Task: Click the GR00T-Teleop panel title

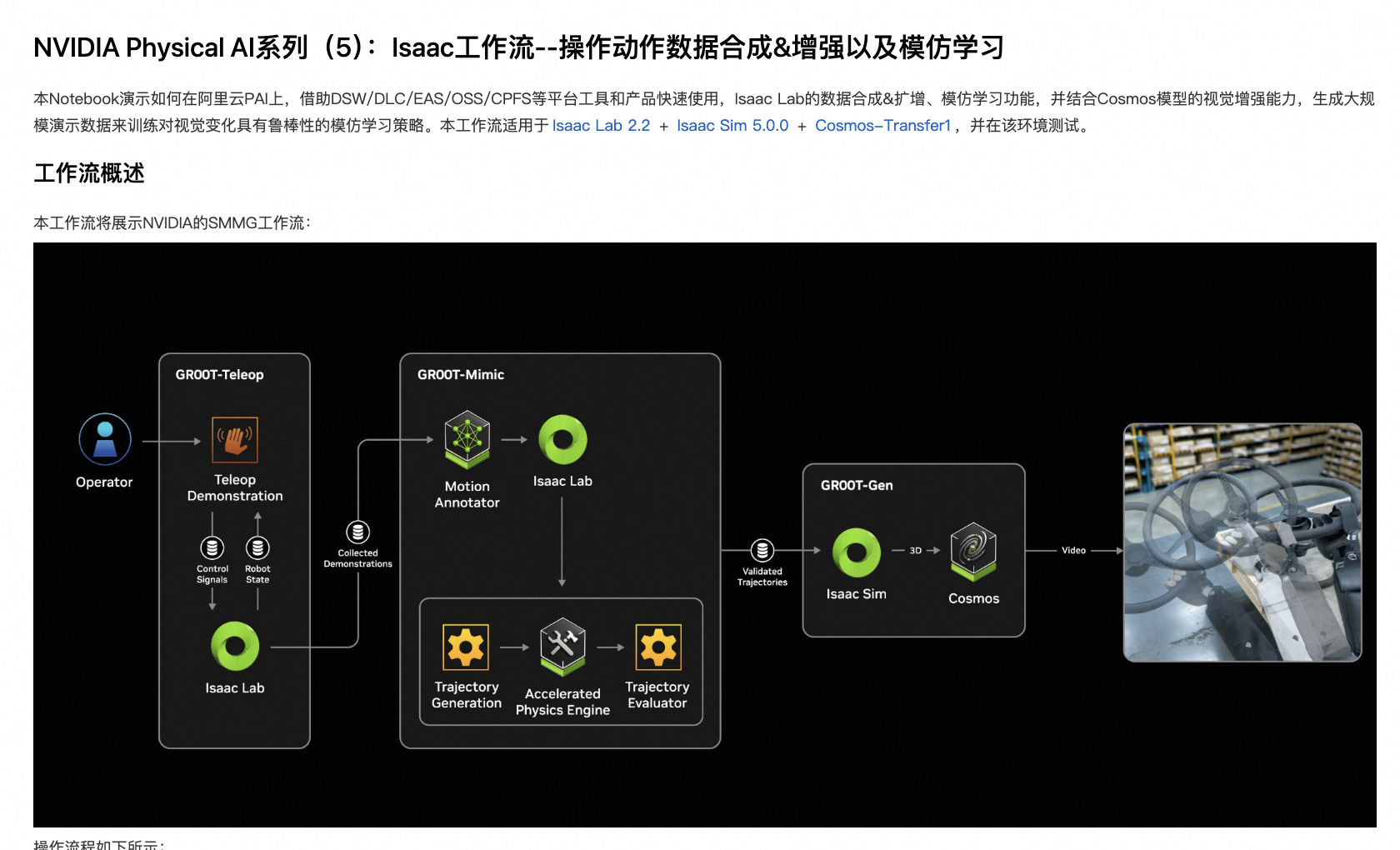Action: pyautogui.click(x=219, y=375)
